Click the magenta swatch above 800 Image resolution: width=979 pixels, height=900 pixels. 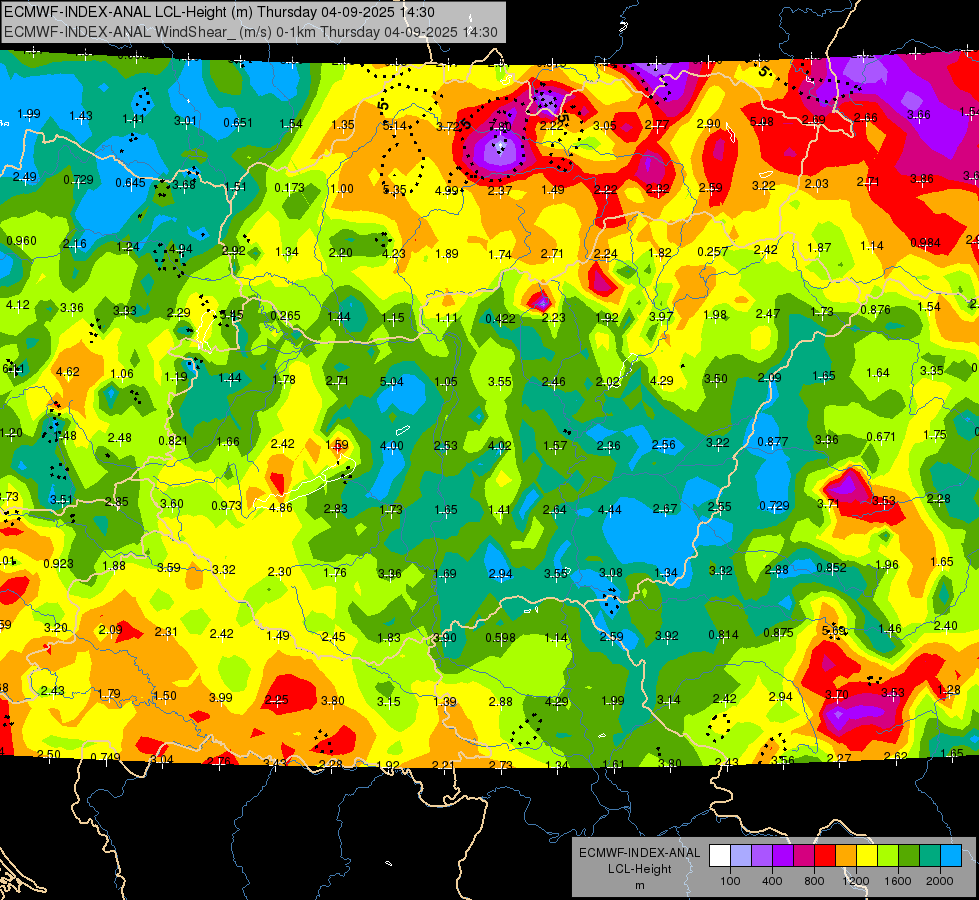(804, 856)
